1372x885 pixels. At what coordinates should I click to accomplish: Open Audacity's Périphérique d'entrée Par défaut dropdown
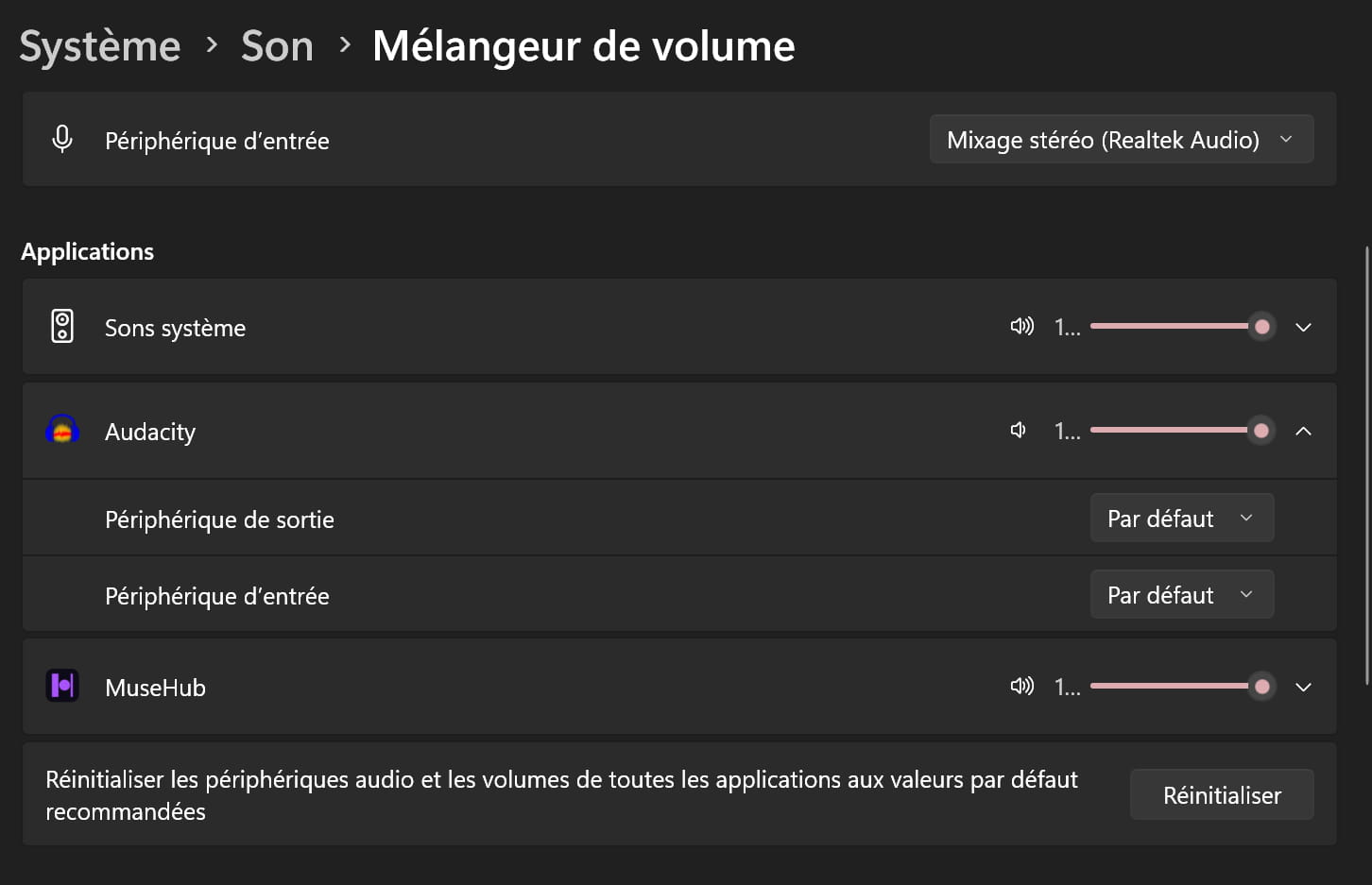pyautogui.click(x=1181, y=595)
